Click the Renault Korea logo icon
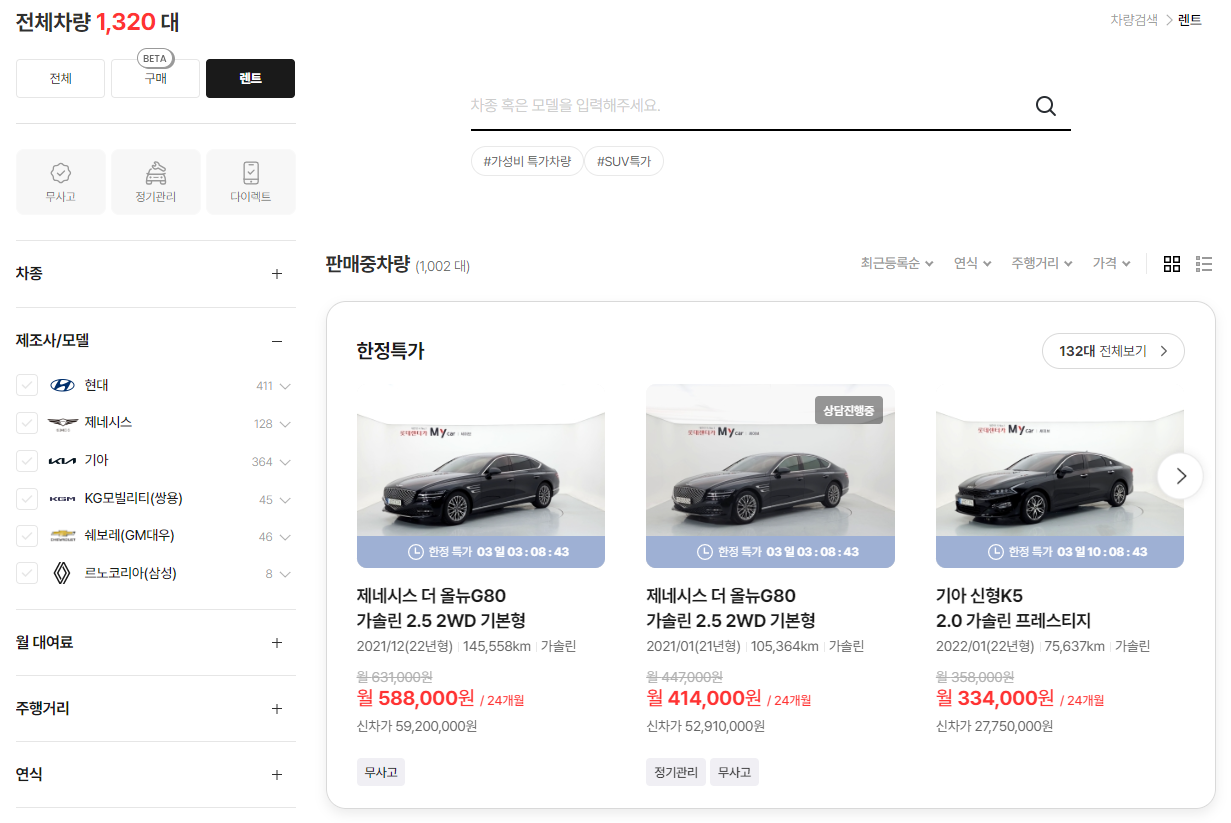 62,573
